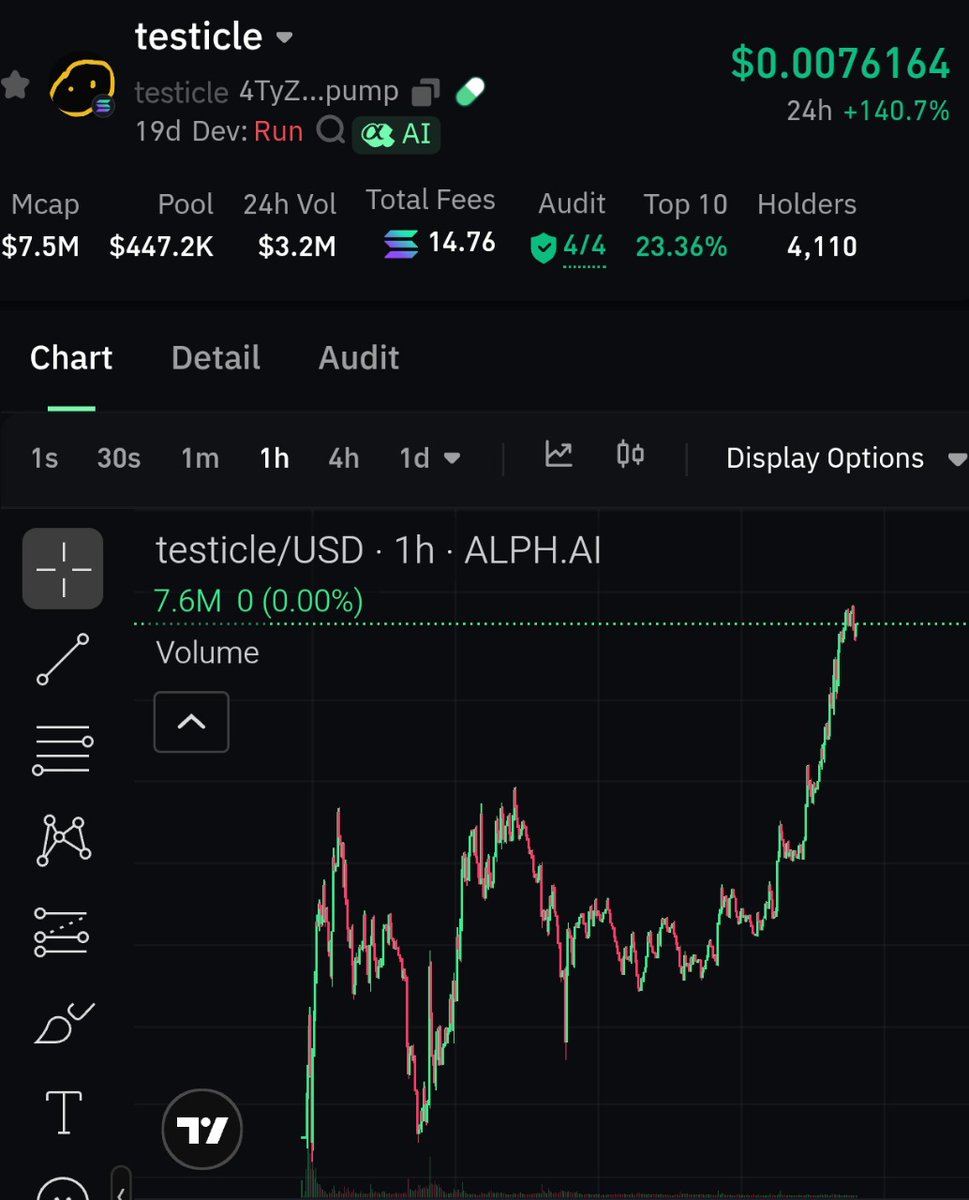This screenshot has width=969, height=1200.
Task: Select the 1s timeframe
Action: click(45, 458)
